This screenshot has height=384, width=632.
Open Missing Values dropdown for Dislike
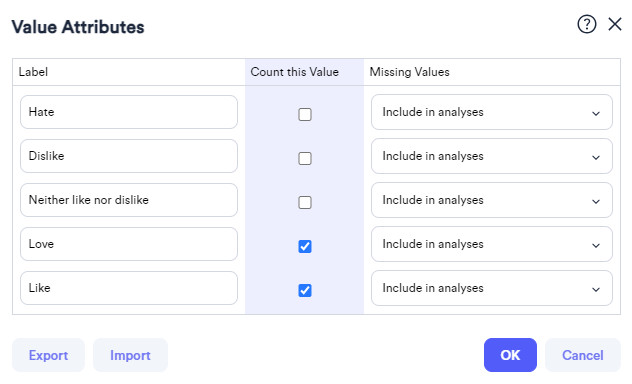[492, 156]
